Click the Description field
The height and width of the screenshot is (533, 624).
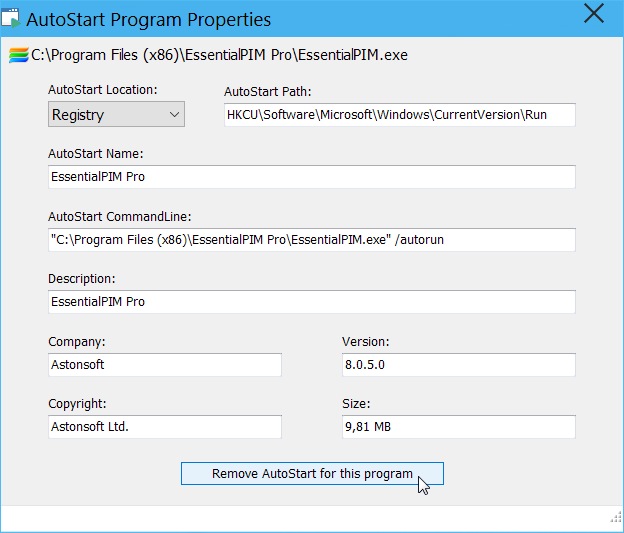tap(312, 302)
